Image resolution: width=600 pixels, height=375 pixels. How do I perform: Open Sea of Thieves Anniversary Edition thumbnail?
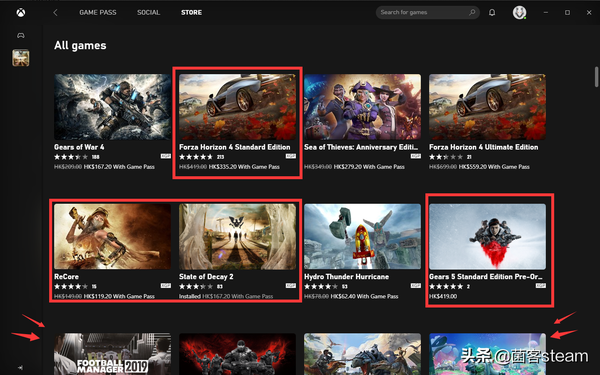click(x=362, y=107)
